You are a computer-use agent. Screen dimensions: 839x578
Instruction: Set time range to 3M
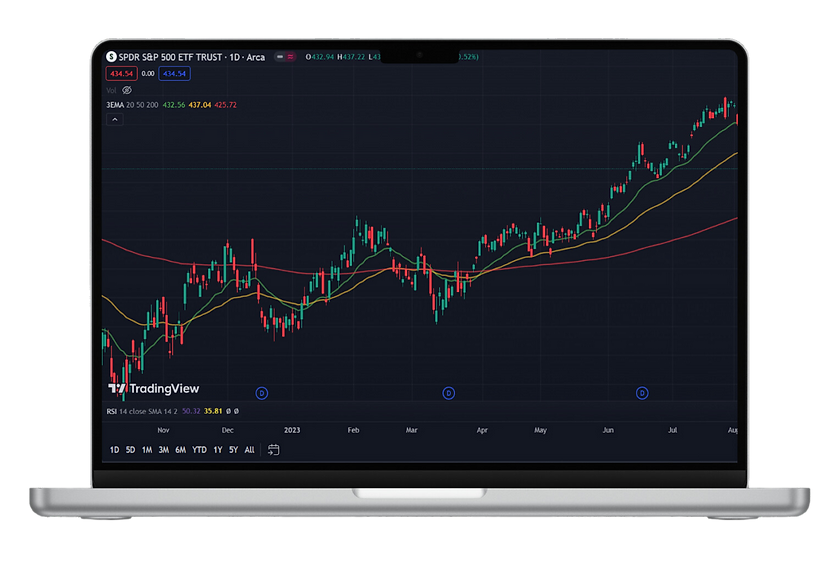pos(164,450)
